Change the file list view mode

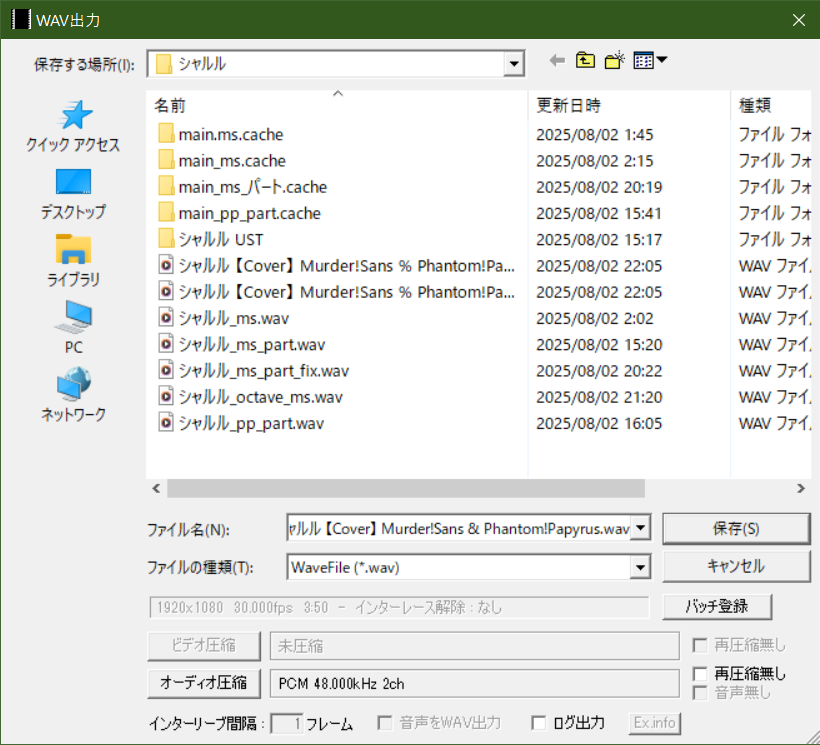pyautogui.click(x=643, y=59)
